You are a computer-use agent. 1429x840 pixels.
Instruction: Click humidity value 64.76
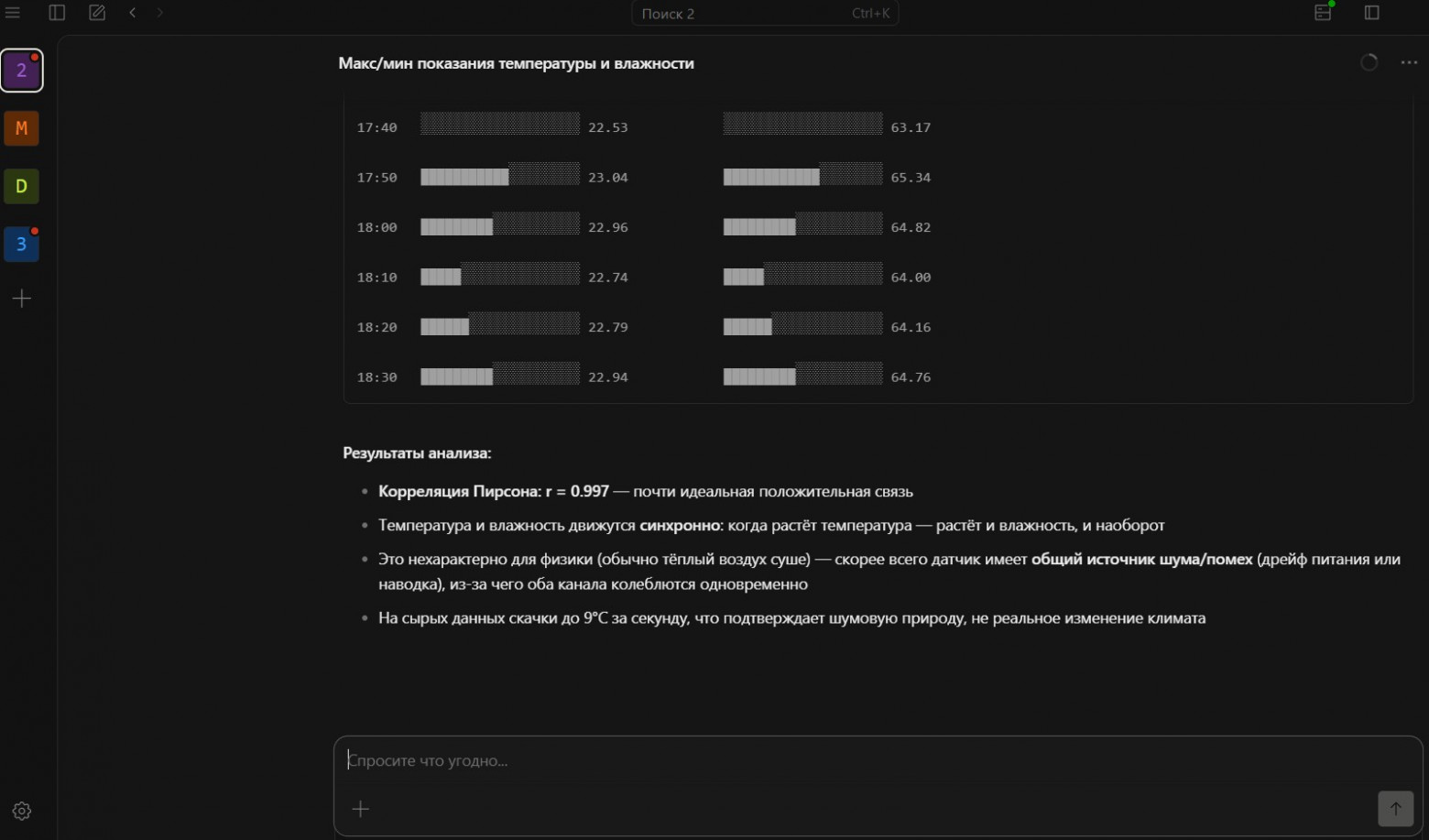click(911, 377)
